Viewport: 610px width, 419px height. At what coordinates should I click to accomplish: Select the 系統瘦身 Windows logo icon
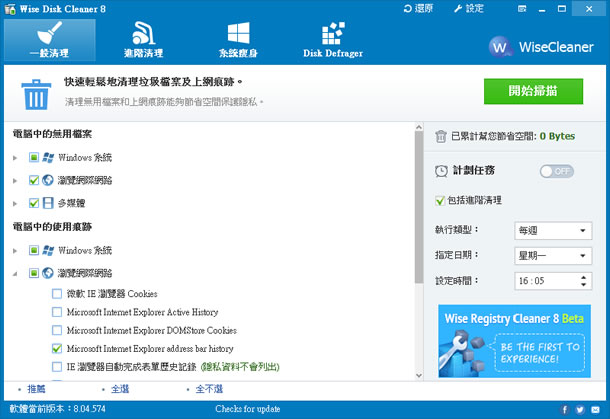click(x=238, y=33)
